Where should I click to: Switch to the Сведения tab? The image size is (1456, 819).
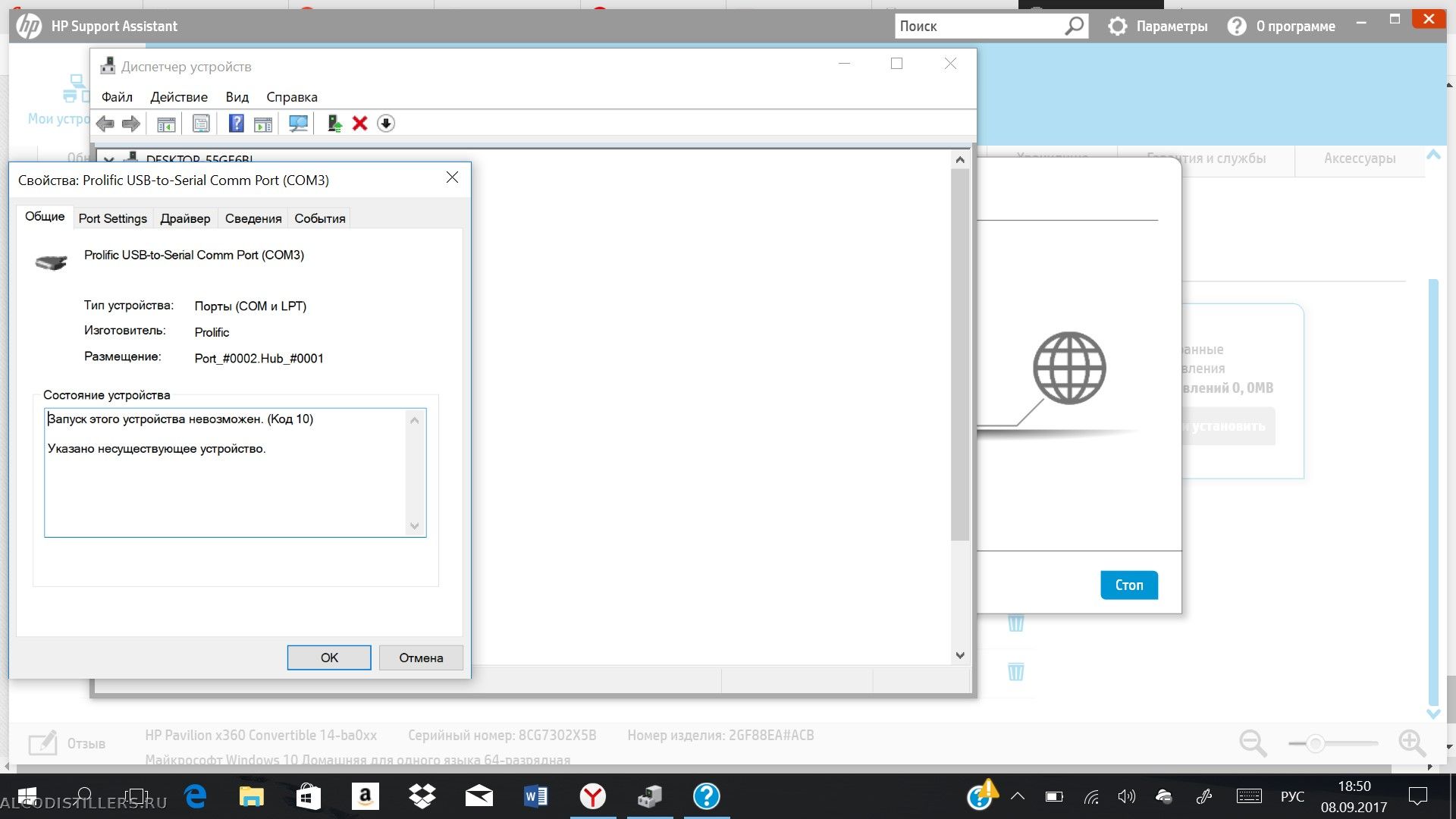(x=253, y=218)
